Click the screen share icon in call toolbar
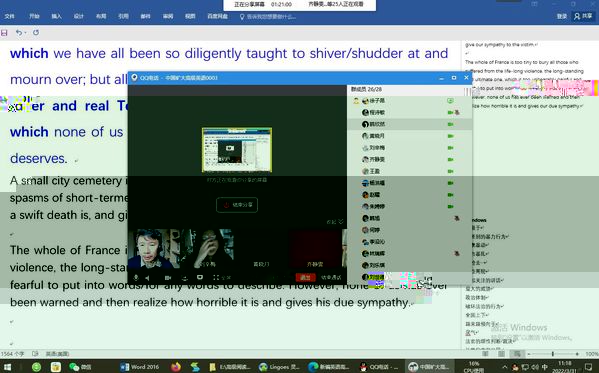 (x=200, y=277)
